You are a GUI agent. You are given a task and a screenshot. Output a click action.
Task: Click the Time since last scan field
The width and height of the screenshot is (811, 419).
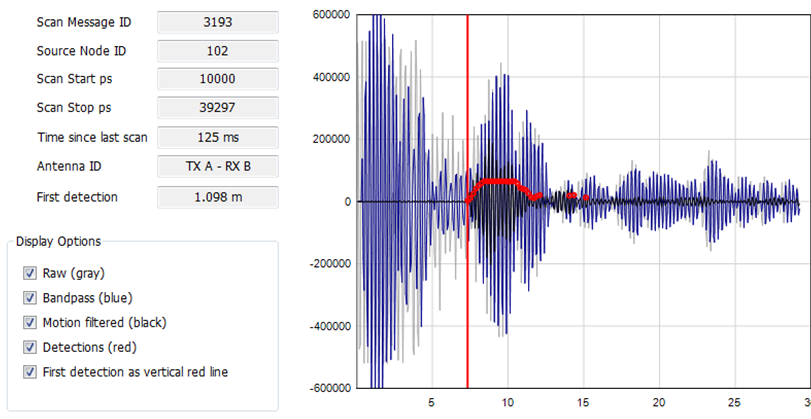(217, 138)
